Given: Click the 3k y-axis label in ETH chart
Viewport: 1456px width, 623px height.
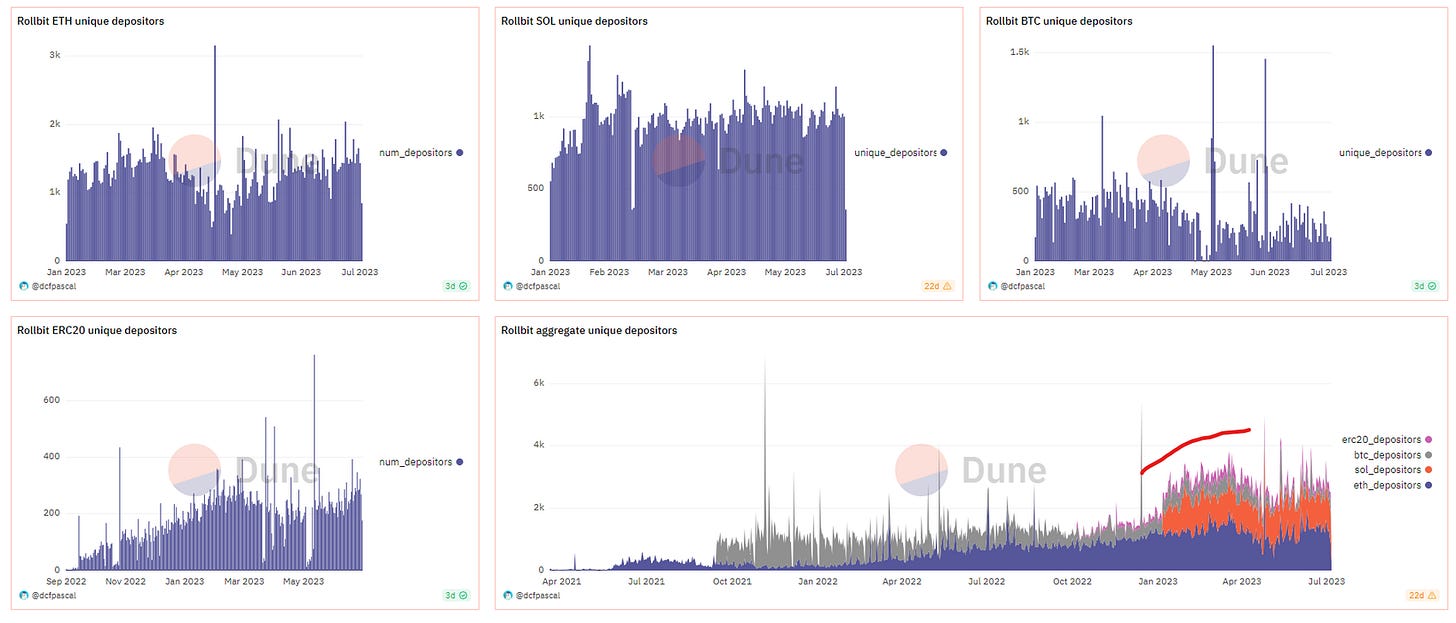Looking at the screenshot, I should pos(56,57).
